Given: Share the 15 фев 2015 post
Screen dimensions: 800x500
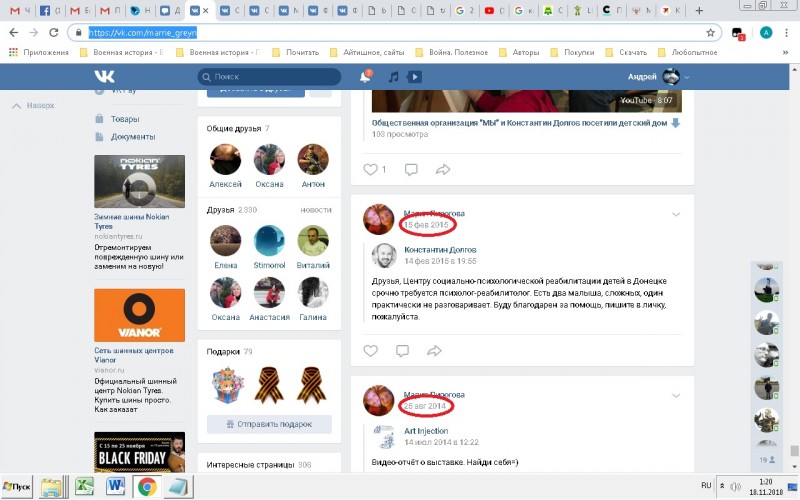Looking at the screenshot, I should click(434, 351).
